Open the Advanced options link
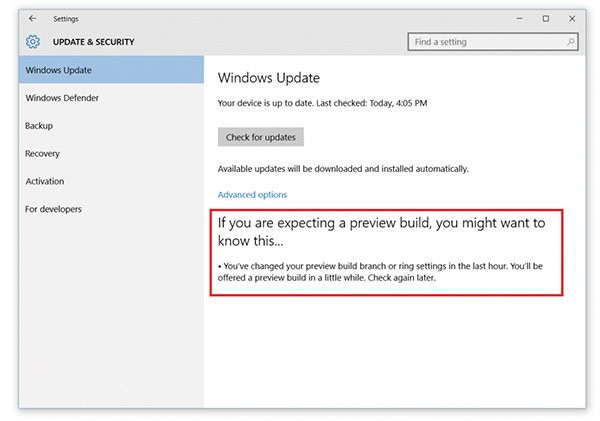 [252, 195]
